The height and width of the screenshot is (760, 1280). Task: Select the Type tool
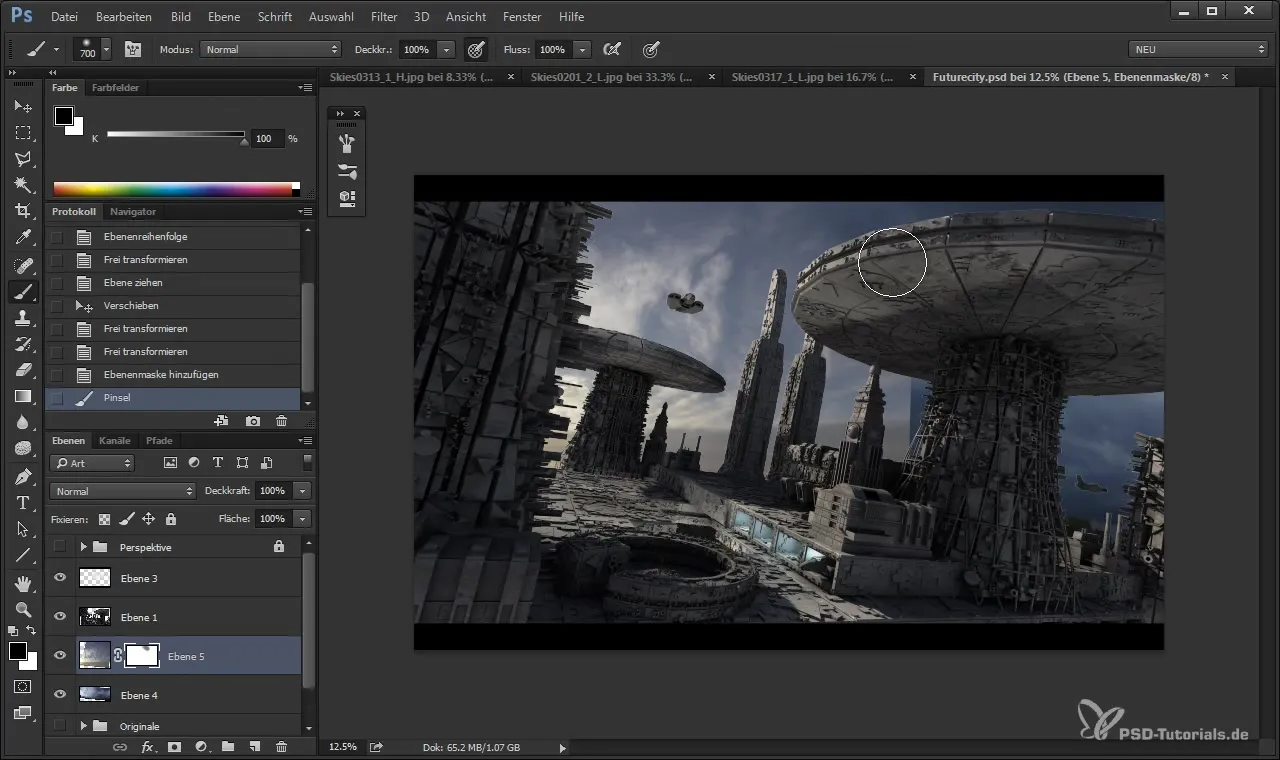tap(23, 502)
